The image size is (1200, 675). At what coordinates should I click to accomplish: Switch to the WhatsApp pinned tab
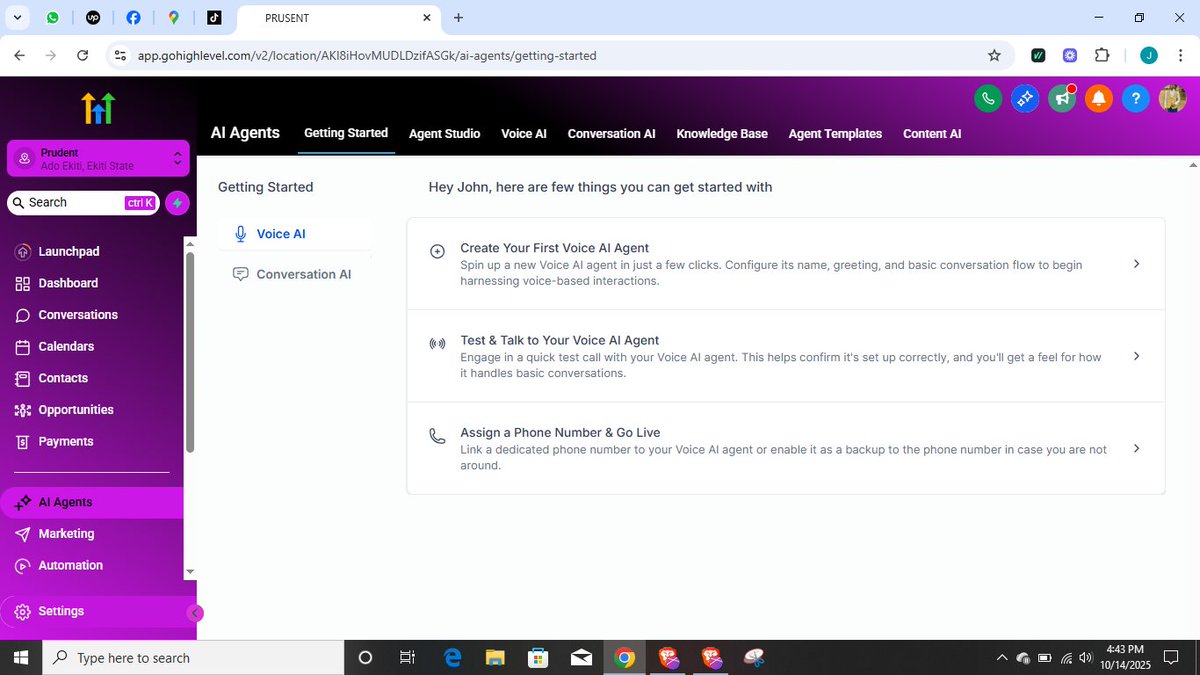52,18
